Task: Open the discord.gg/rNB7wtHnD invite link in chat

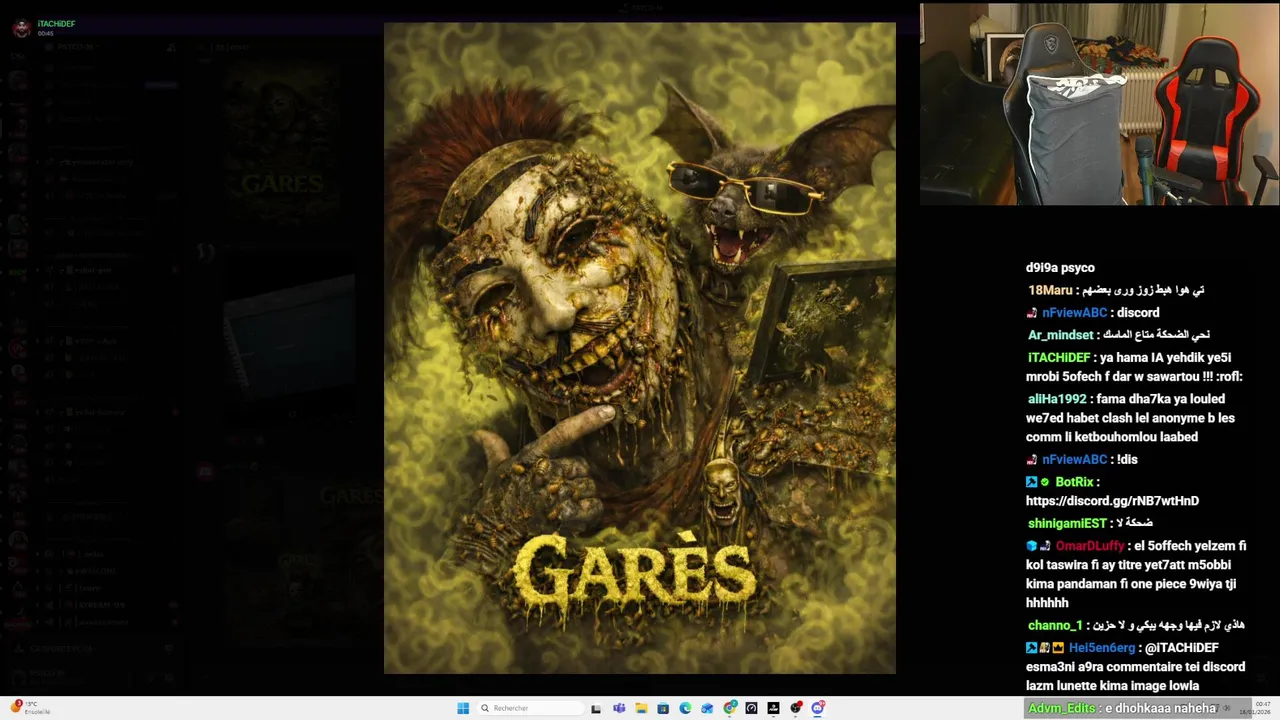Action: tap(1112, 501)
